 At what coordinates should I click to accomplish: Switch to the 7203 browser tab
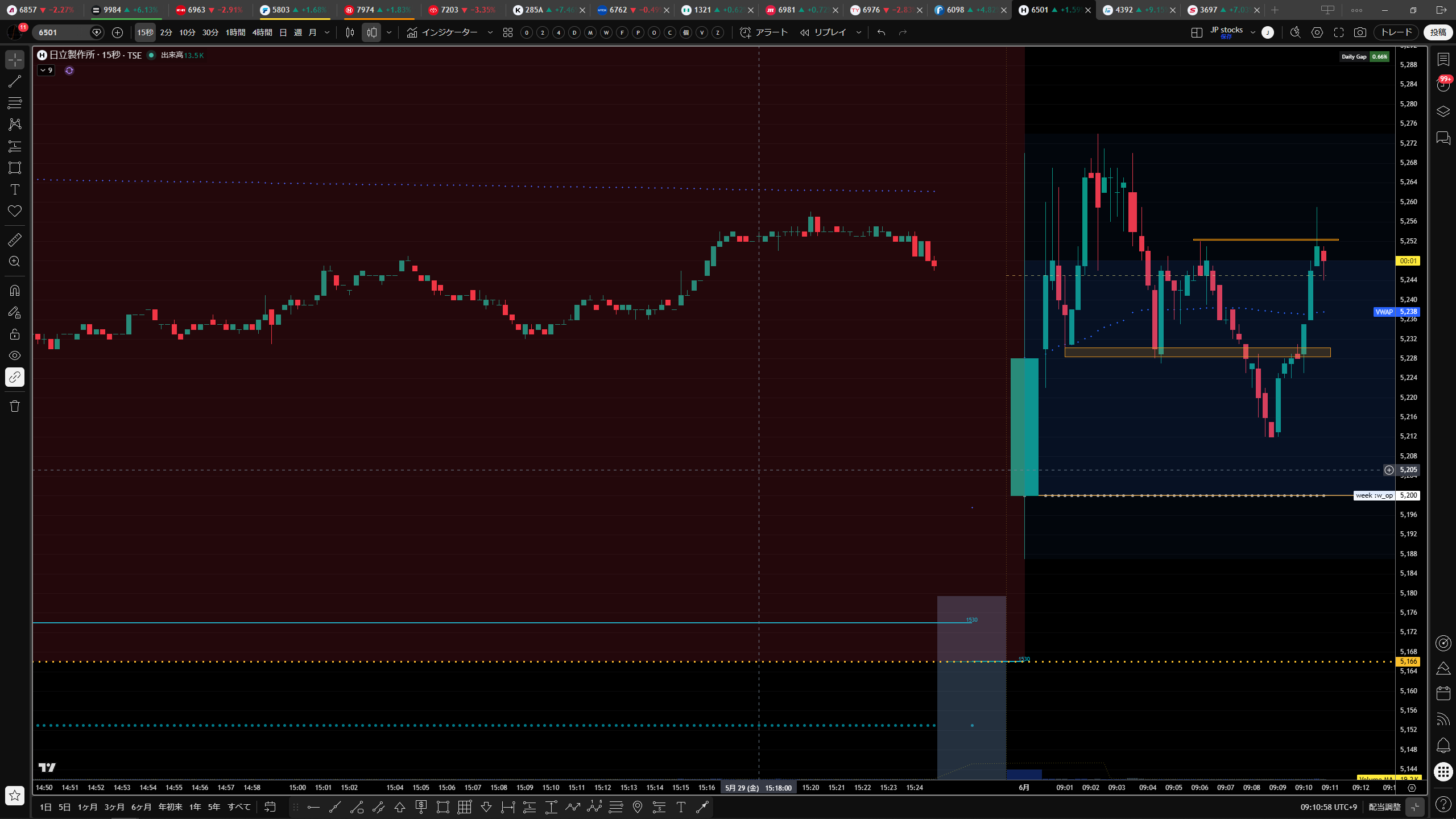462,10
